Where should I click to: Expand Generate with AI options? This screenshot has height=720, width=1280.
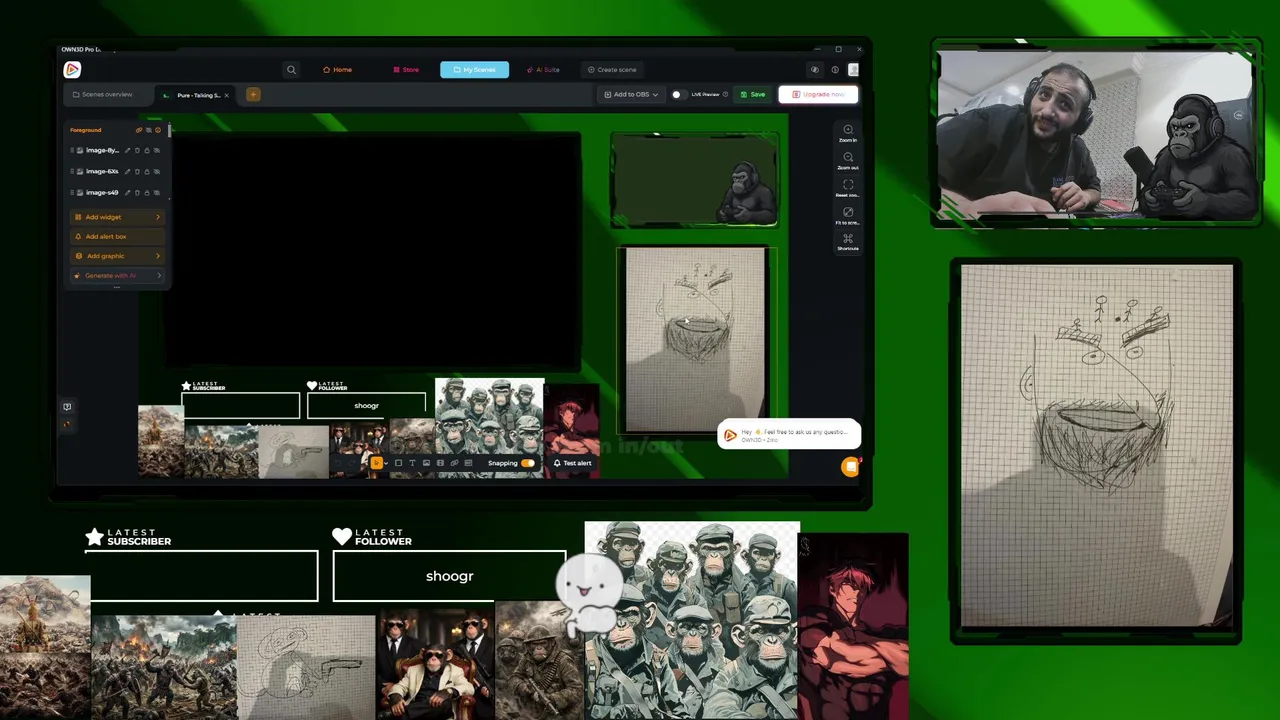[x=117, y=276]
